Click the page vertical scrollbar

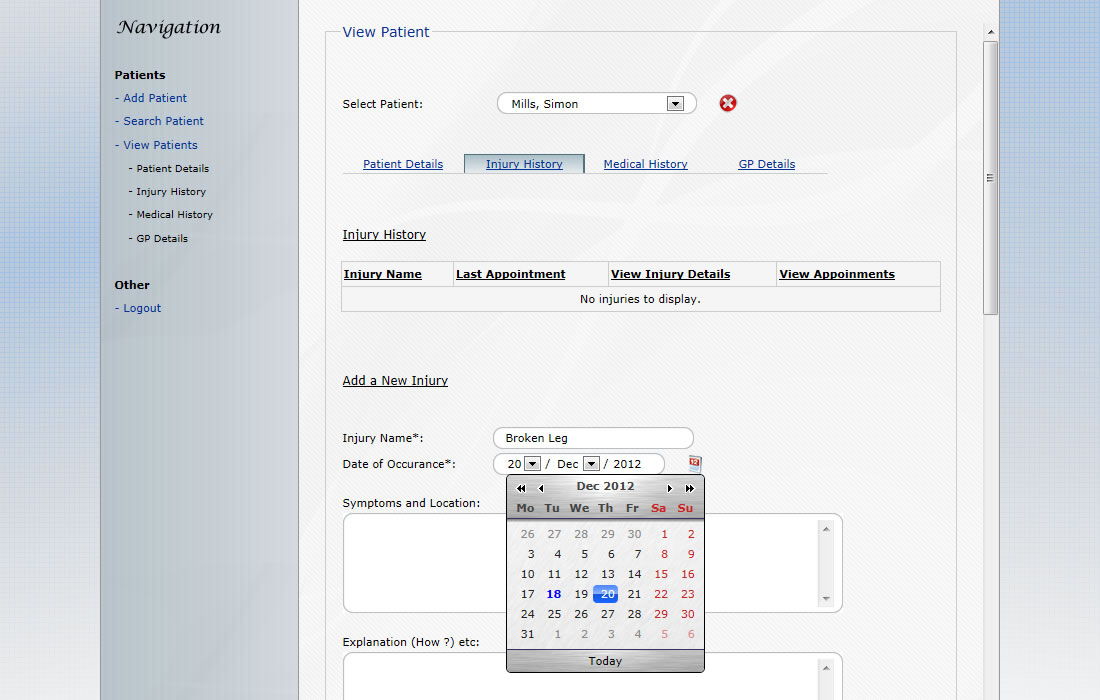click(x=990, y=180)
